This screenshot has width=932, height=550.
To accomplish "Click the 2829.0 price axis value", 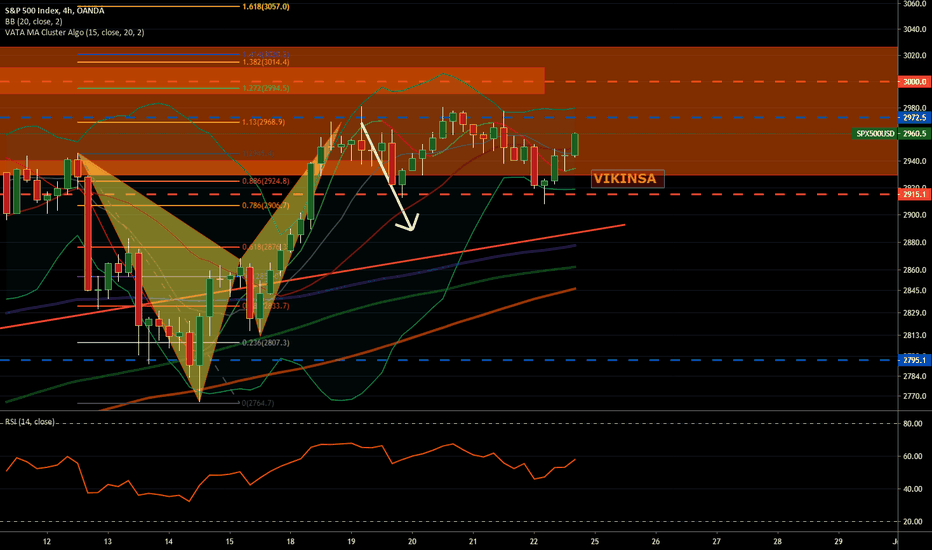I will [x=915, y=313].
